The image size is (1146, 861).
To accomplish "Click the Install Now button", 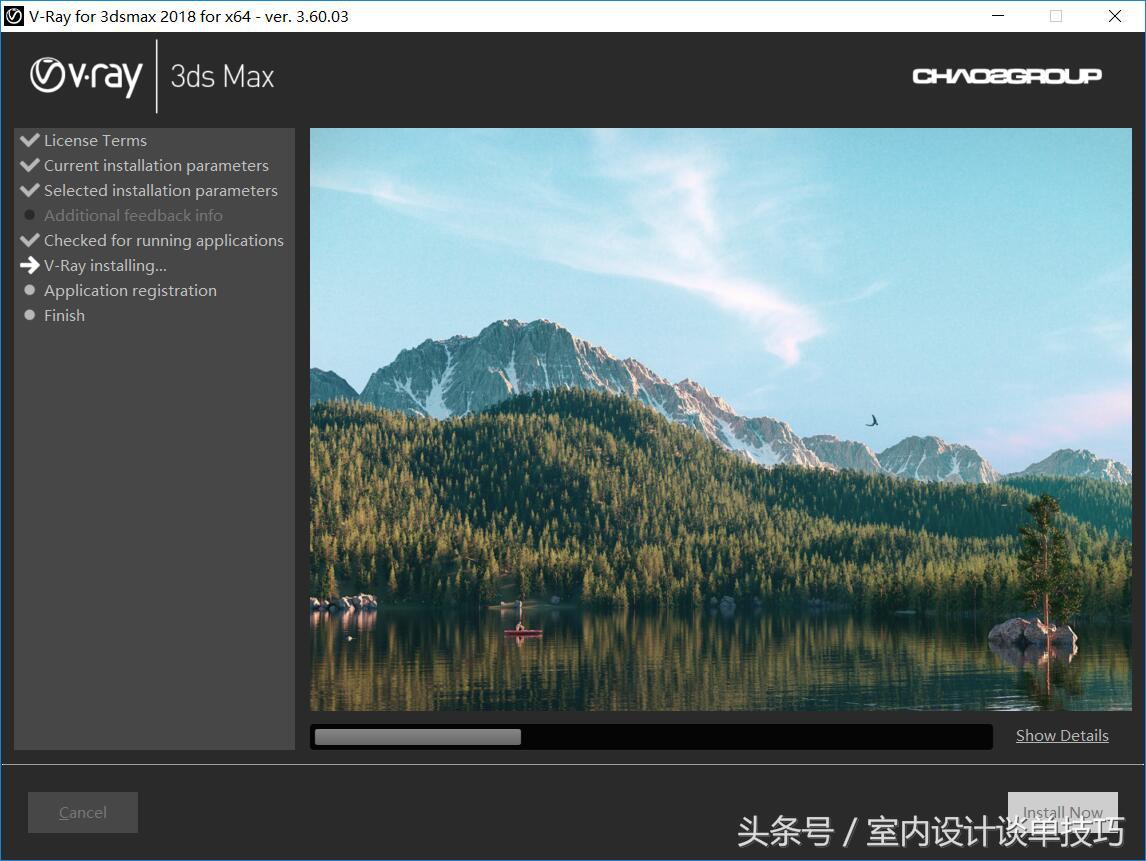I will (x=1062, y=812).
